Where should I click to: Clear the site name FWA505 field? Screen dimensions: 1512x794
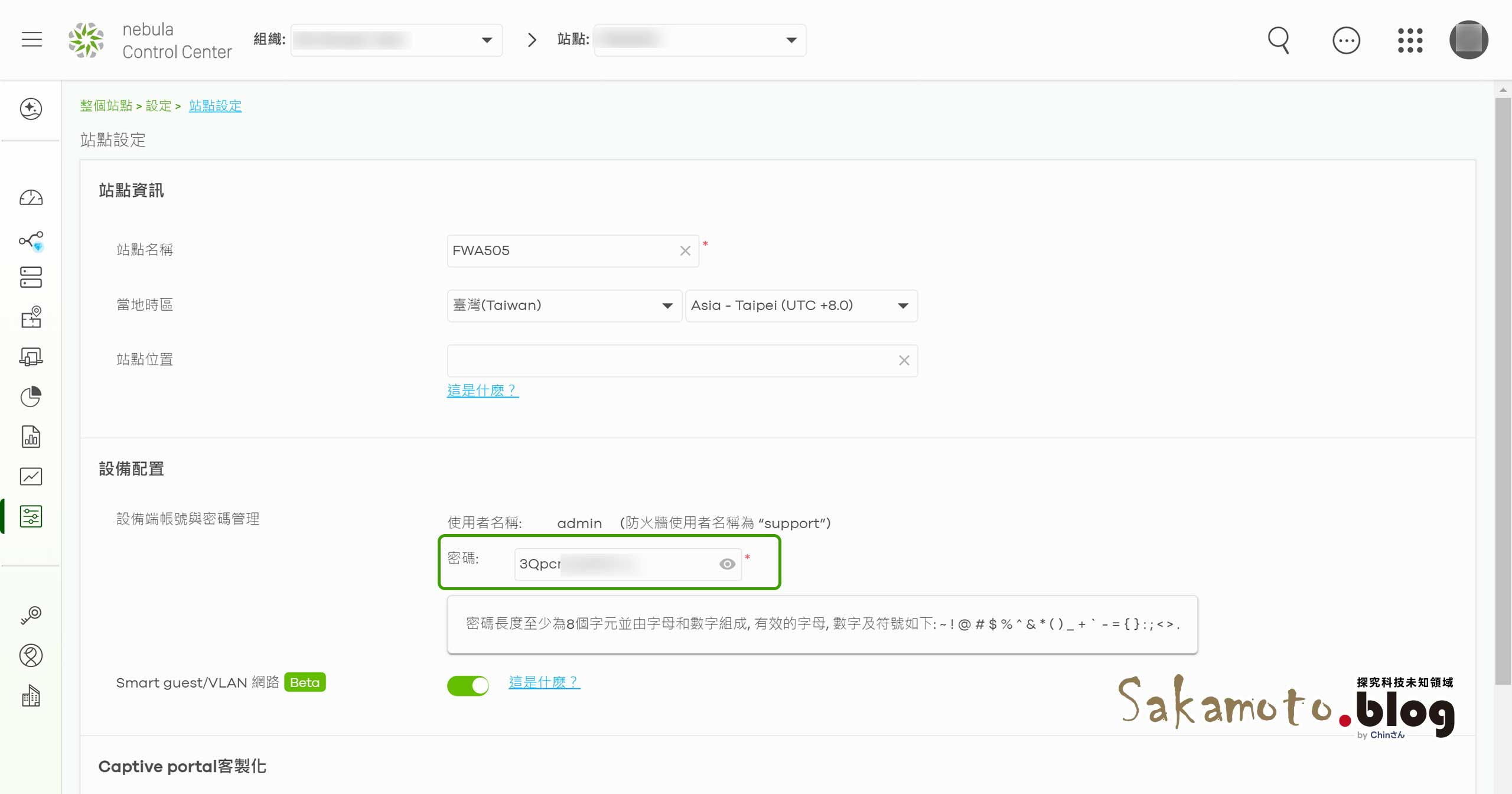[x=685, y=251]
